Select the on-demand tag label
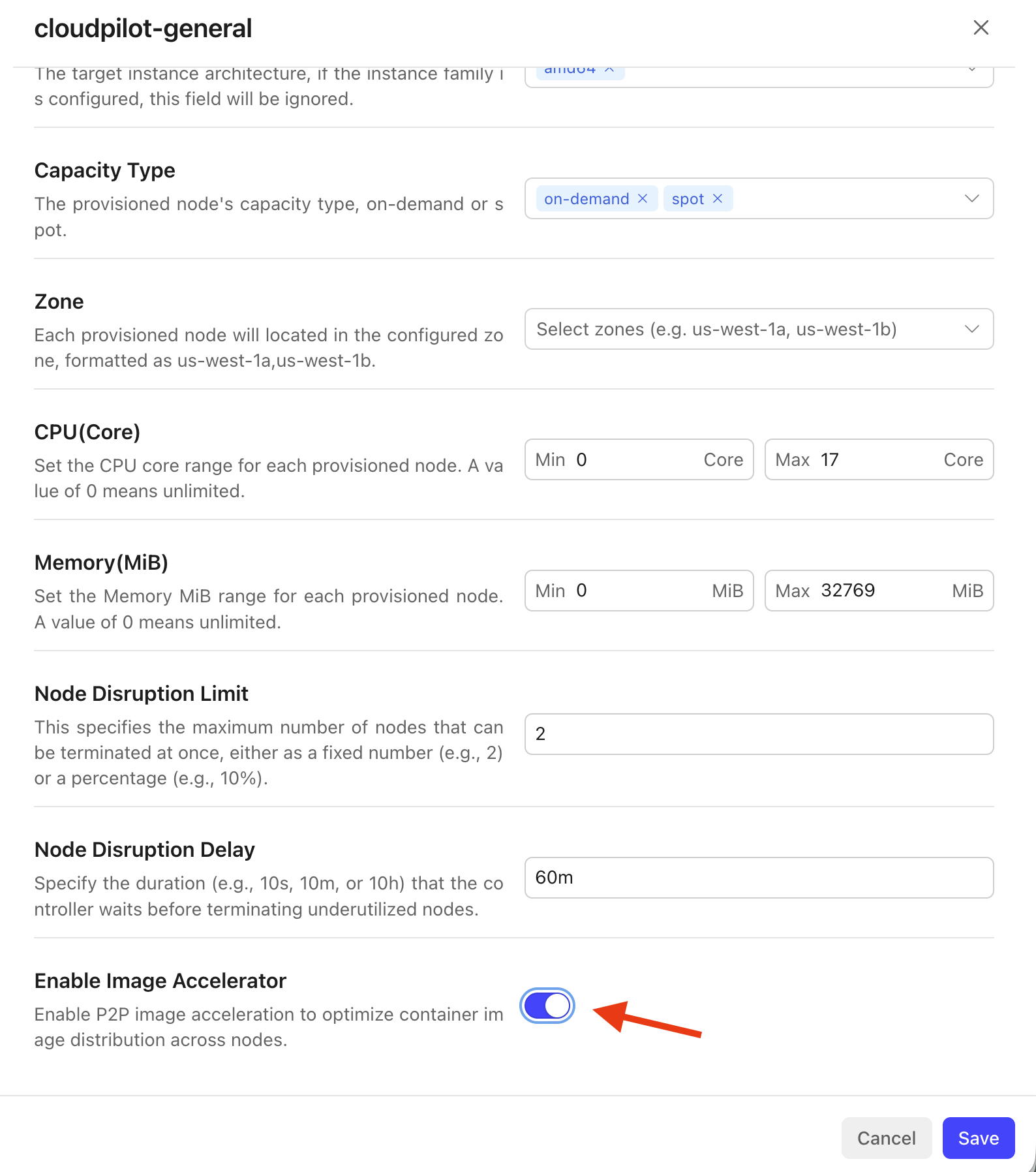 [587, 198]
